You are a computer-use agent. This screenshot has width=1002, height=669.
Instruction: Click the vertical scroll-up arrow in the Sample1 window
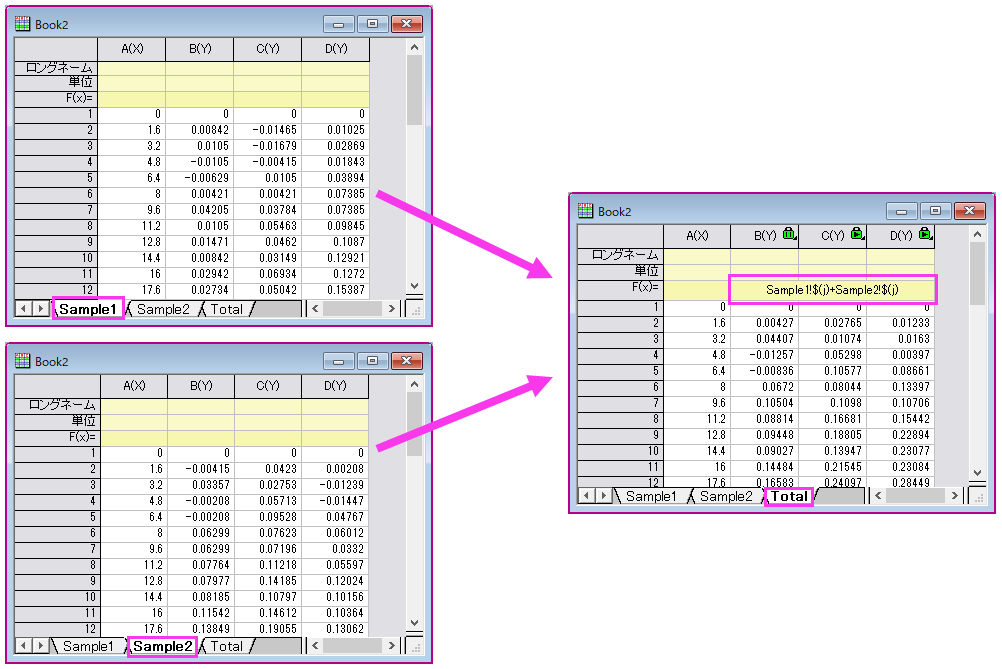pyautogui.click(x=414, y=49)
